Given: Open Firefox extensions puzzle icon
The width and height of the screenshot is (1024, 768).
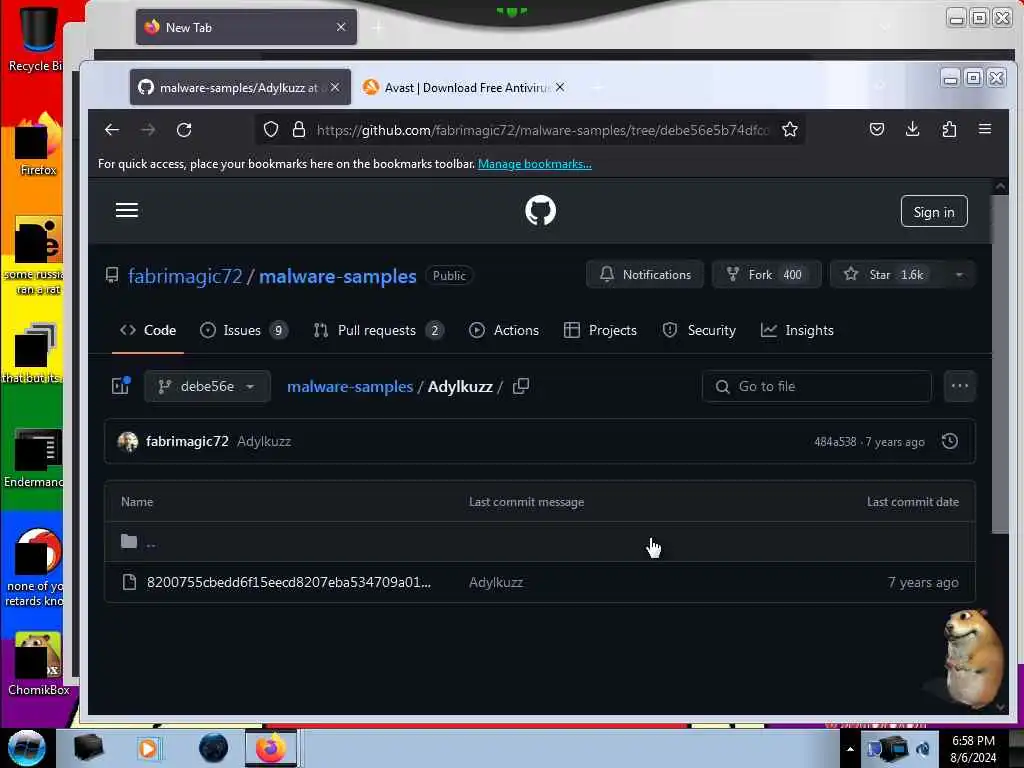Looking at the screenshot, I should click(x=949, y=129).
